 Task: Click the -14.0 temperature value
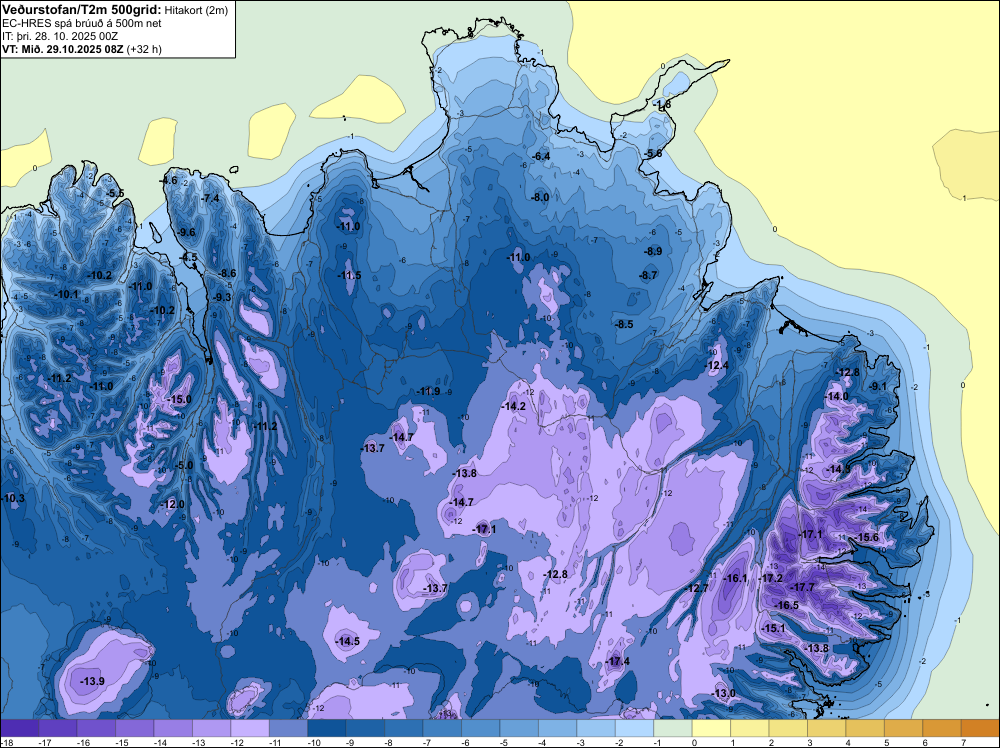coord(837,396)
